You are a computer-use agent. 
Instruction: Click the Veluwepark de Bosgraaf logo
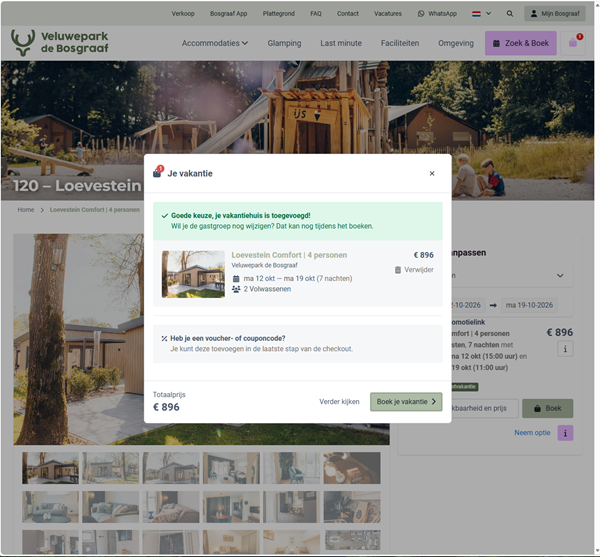pyautogui.click(x=60, y=43)
